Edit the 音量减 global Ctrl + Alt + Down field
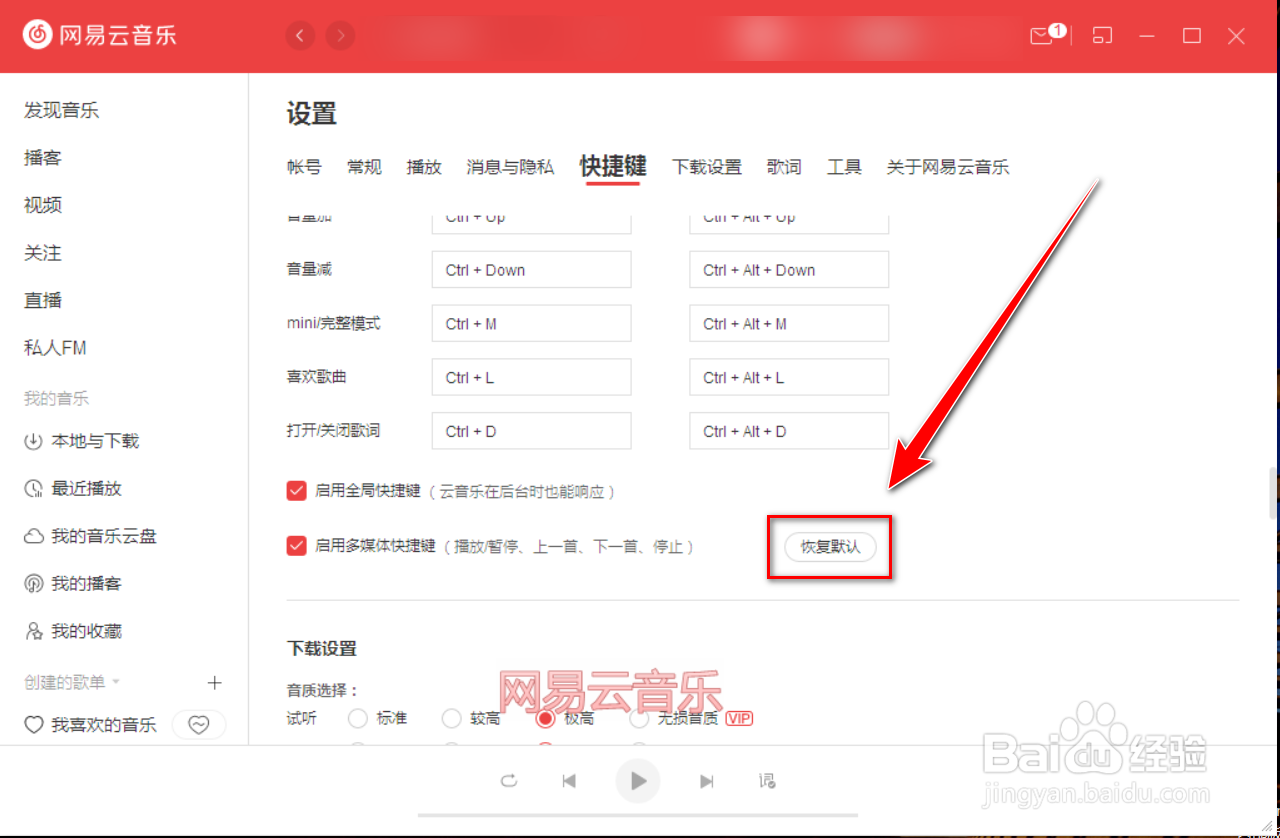 pyautogui.click(x=789, y=270)
